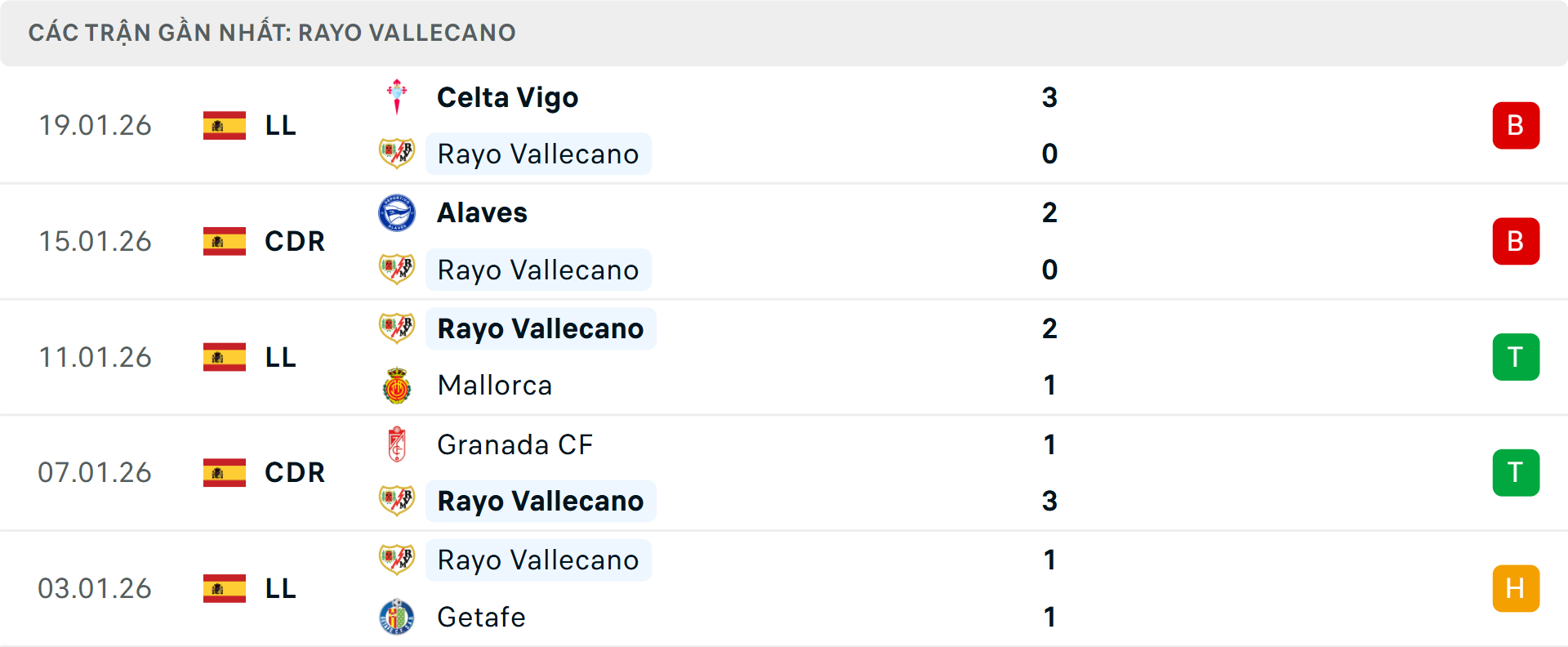1568x647 pixels.
Task: Select the date 07.01.26
Action: click(x=95, y=472)
